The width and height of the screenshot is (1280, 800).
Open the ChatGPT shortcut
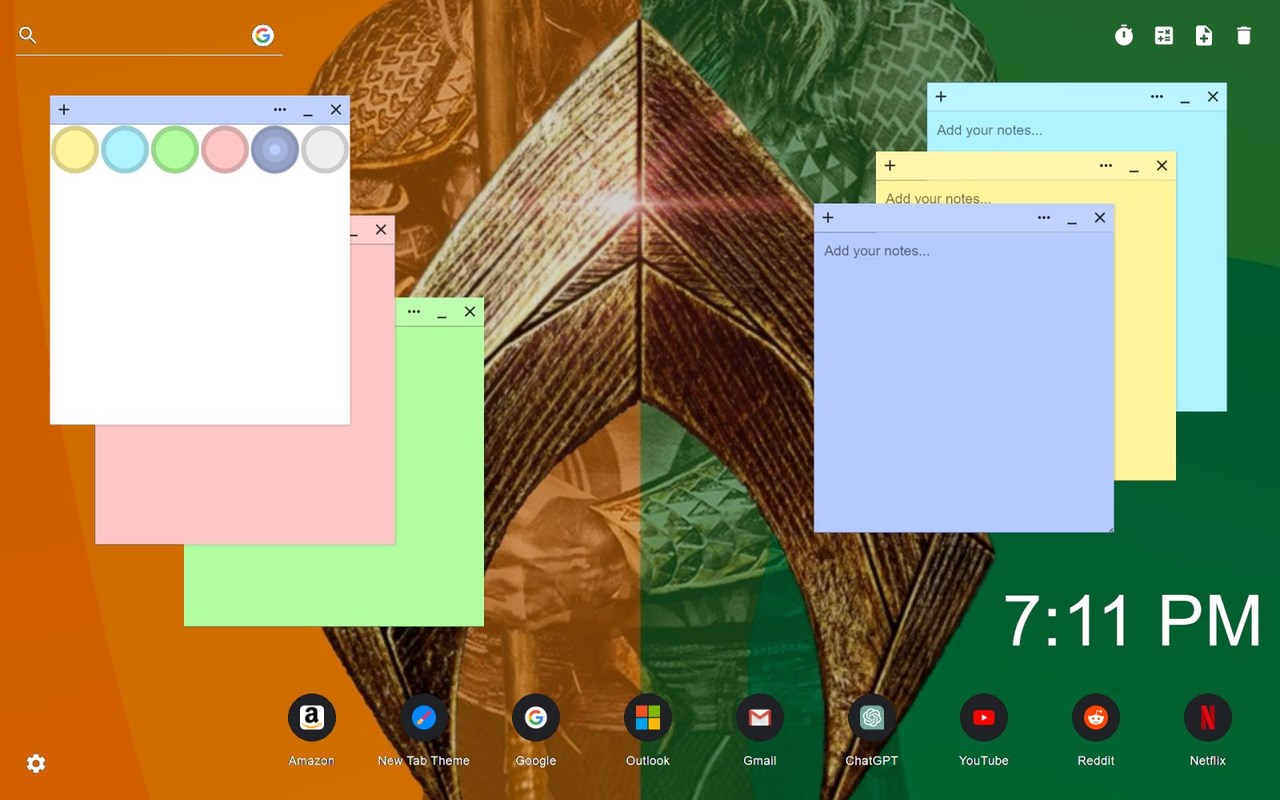point(872,718)
